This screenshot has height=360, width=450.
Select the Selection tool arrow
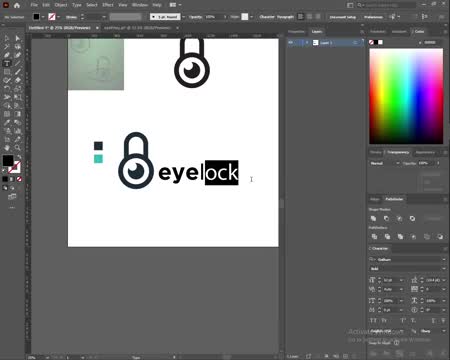[x=7, y=38]
